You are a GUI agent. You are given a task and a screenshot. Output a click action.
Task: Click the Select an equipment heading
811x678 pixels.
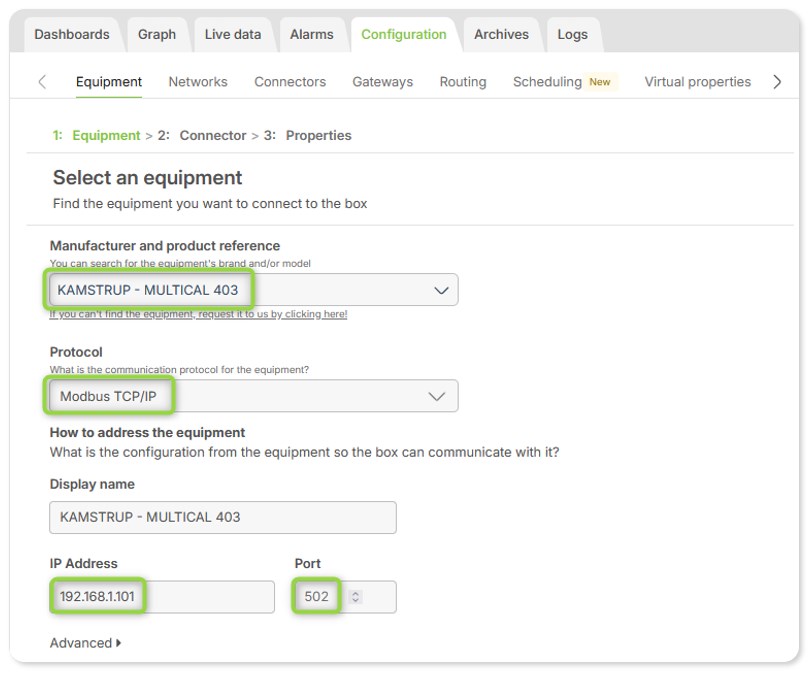(147, 177)
